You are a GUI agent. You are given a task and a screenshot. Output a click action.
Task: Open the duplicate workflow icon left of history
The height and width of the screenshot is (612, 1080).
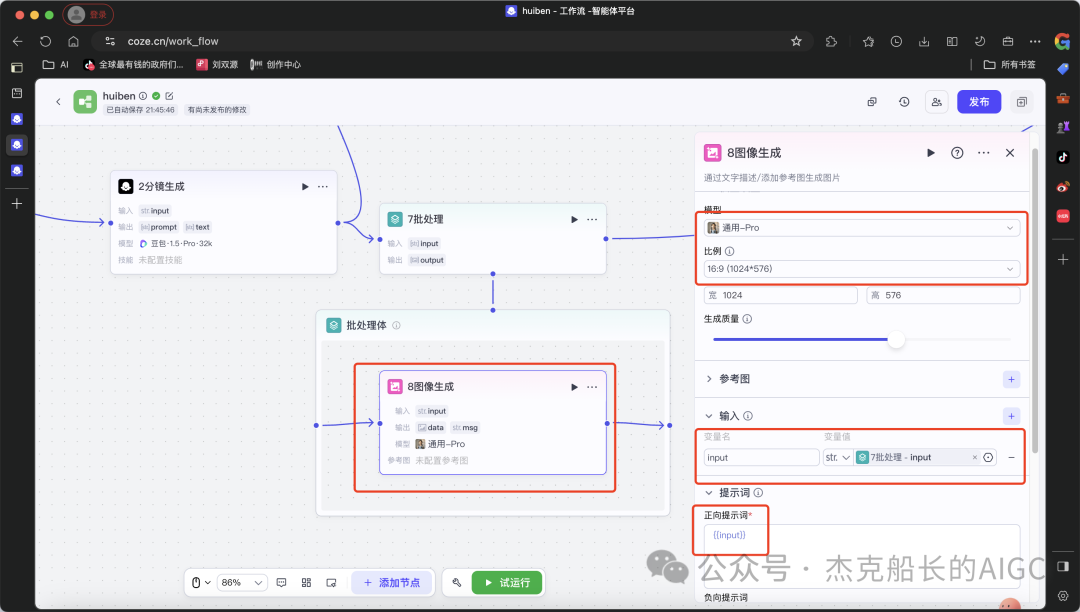point(872,102)
